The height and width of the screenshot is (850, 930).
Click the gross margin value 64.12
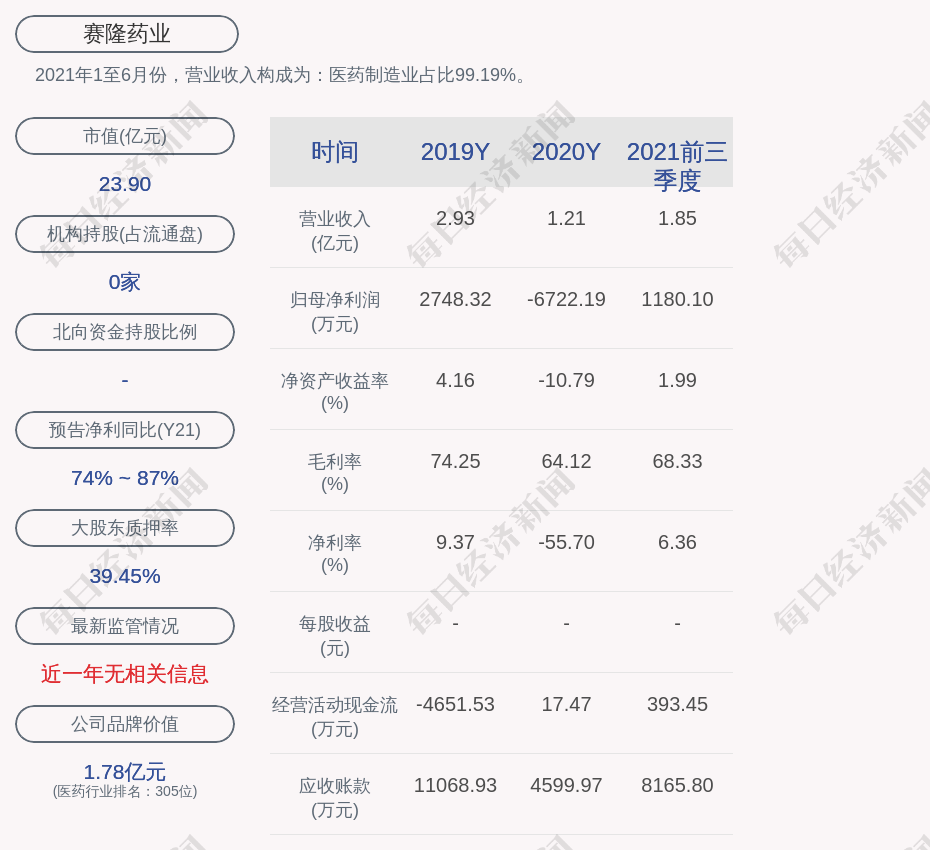pyautogui.click(x=566, y=461)
